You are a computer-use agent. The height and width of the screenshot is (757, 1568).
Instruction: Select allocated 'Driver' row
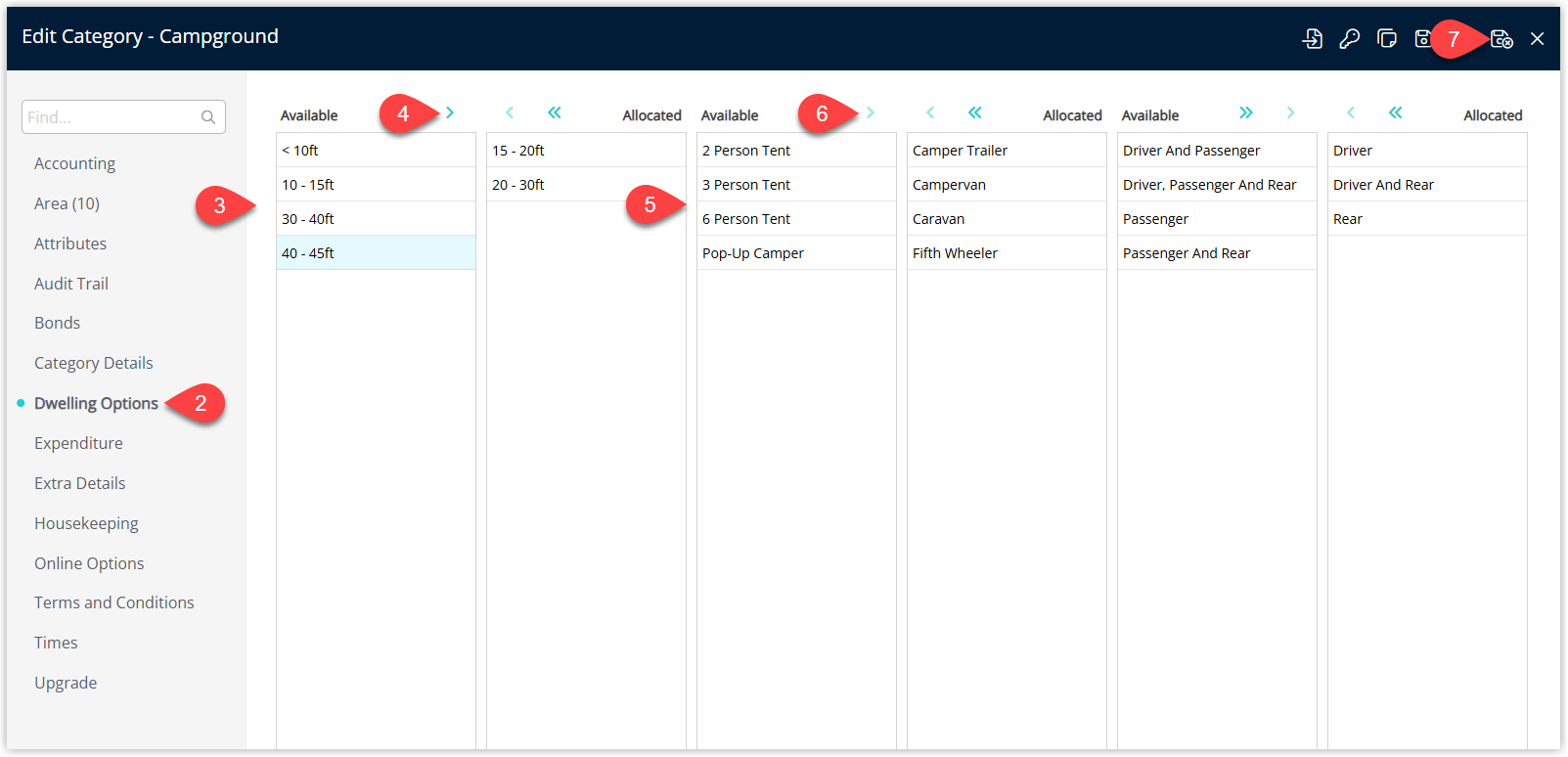click(1427, 151)
